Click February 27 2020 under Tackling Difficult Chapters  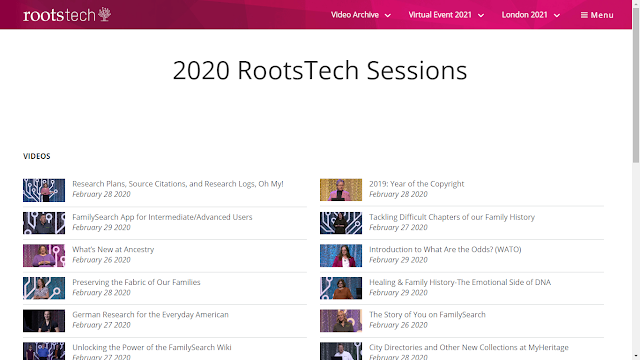(398, 227)
